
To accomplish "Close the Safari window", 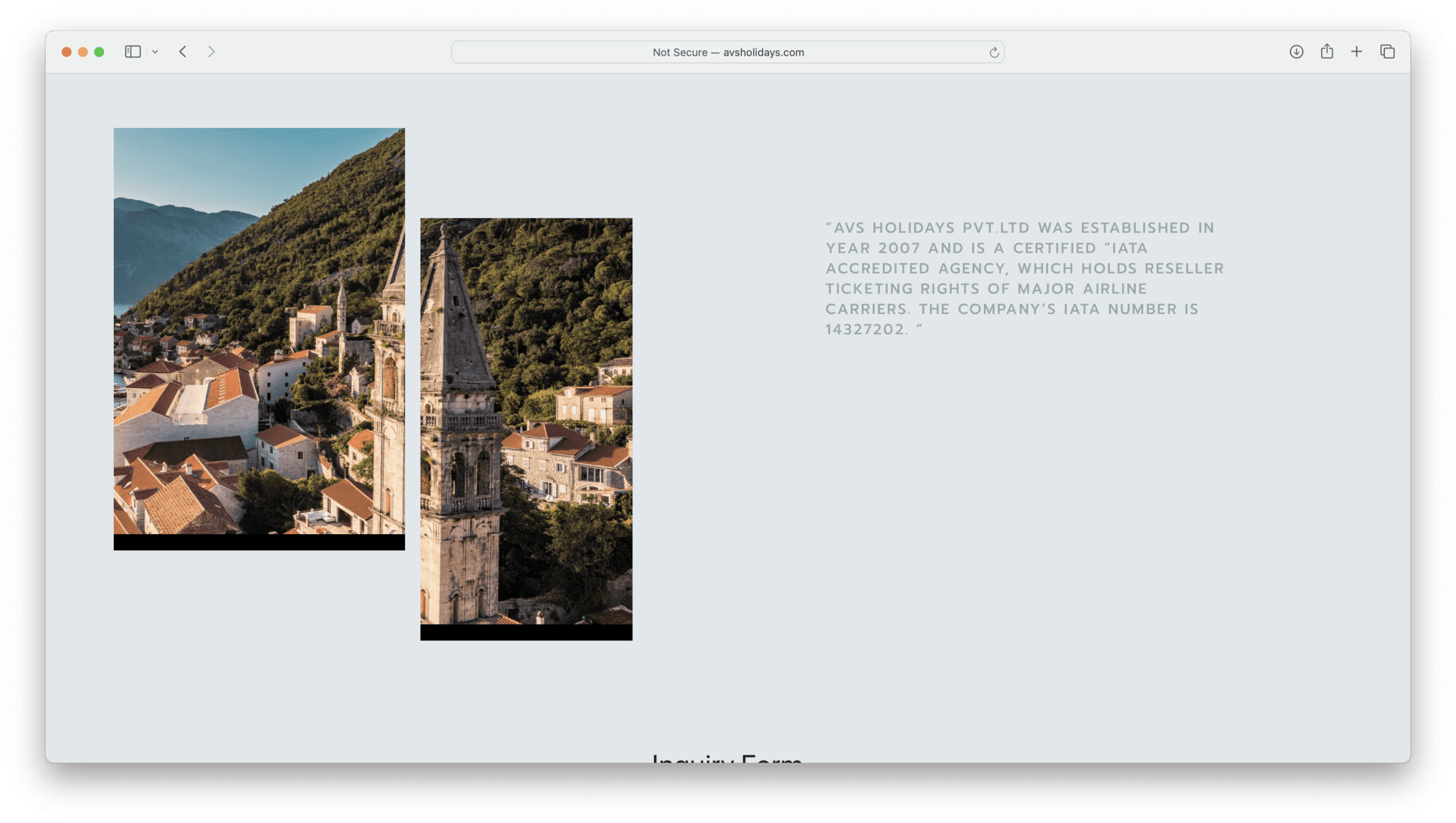I will coord(67,52).
